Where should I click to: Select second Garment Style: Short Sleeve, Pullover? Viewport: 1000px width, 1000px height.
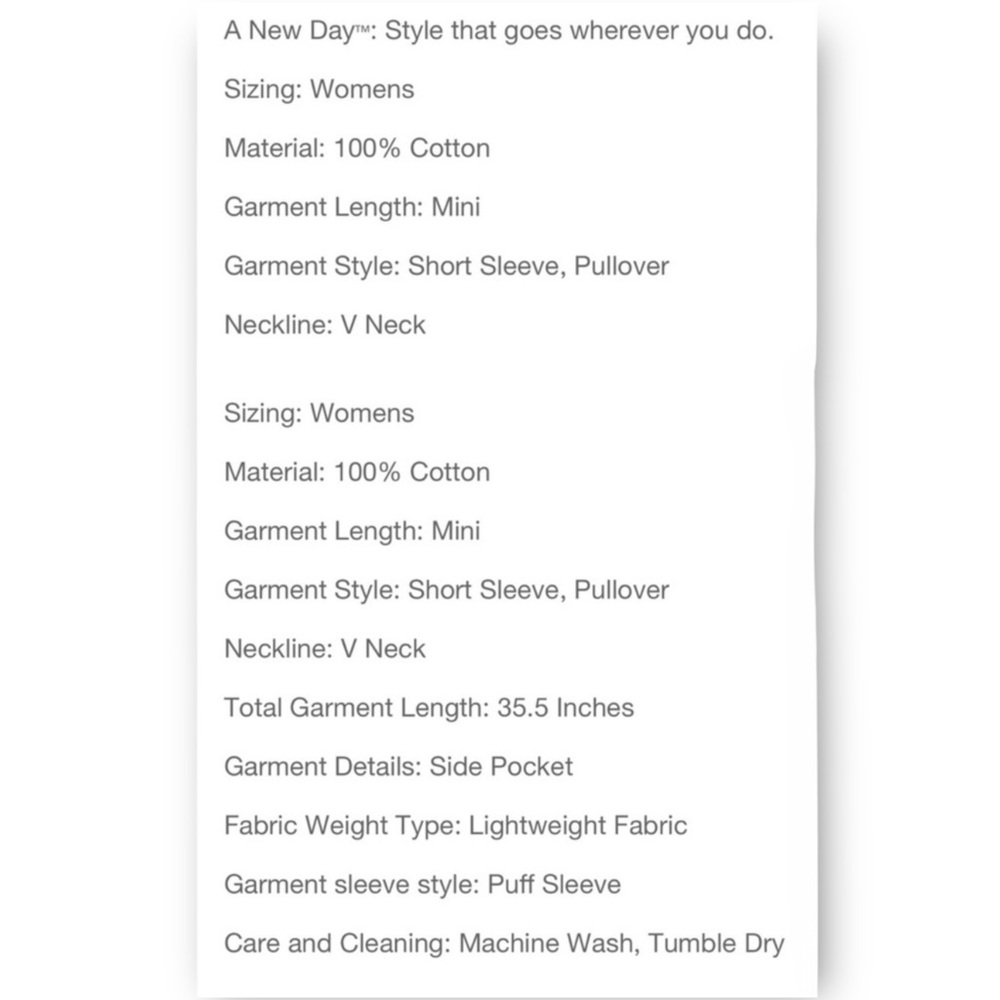coord(446,590)
